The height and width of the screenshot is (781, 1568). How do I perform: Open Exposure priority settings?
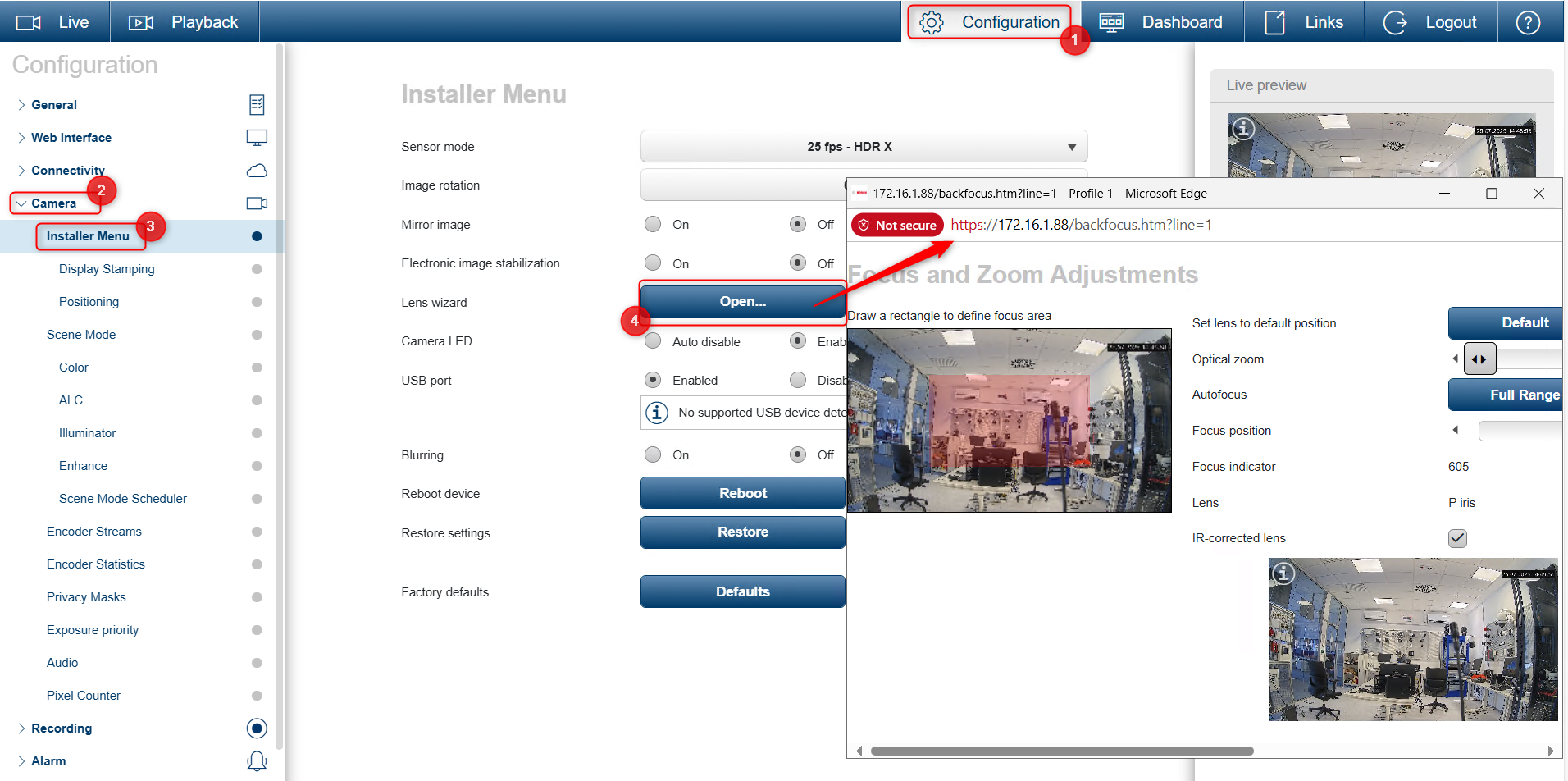click(x=93, y=630)
